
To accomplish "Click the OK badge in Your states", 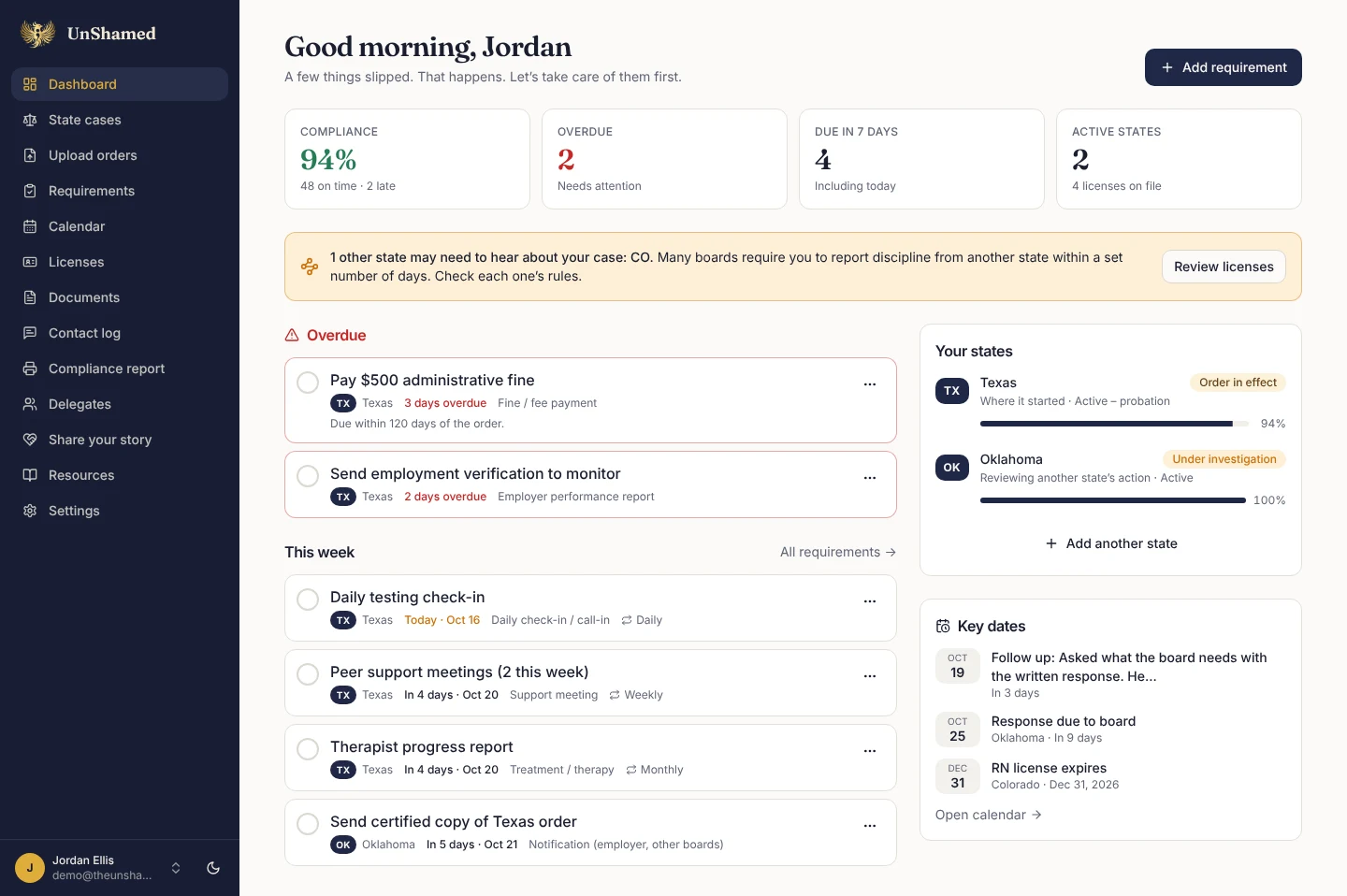I will (952, 468).
